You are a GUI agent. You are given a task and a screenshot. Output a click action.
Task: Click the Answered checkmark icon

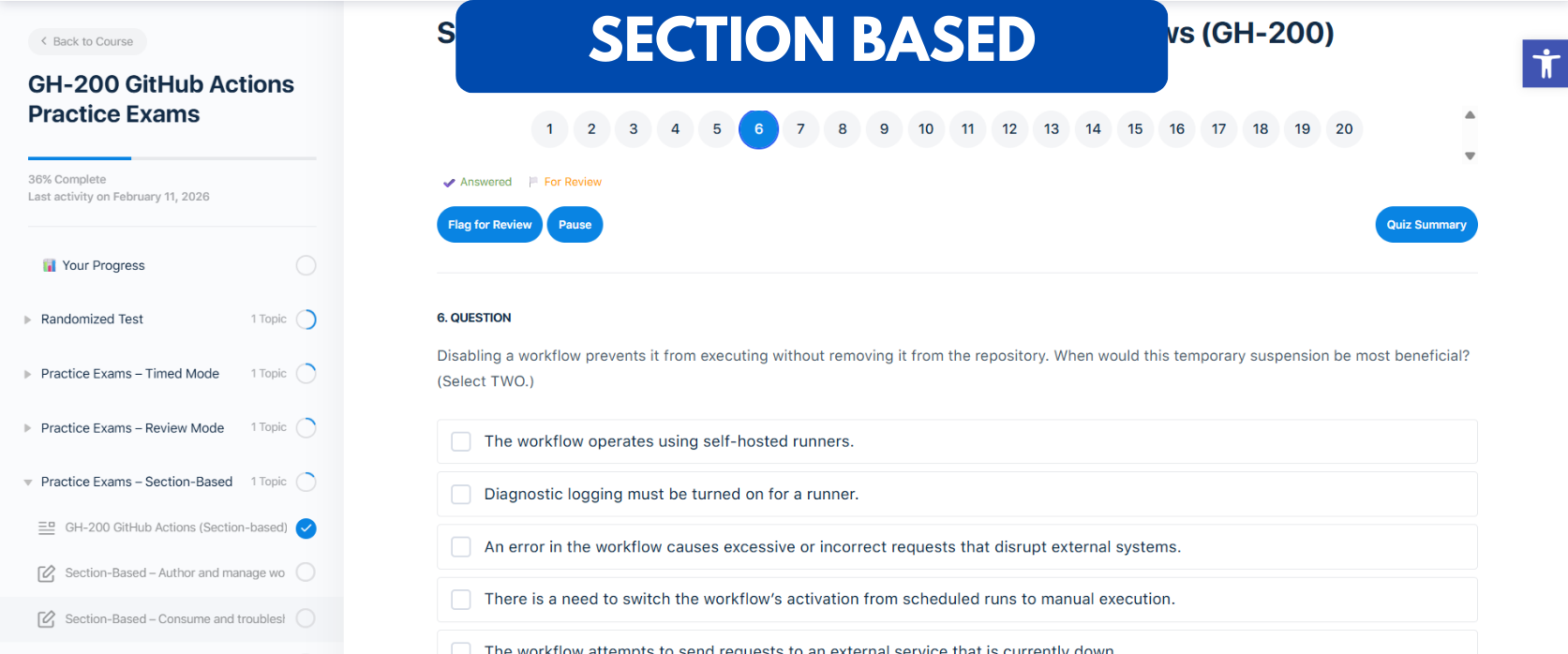click(449, 183)
